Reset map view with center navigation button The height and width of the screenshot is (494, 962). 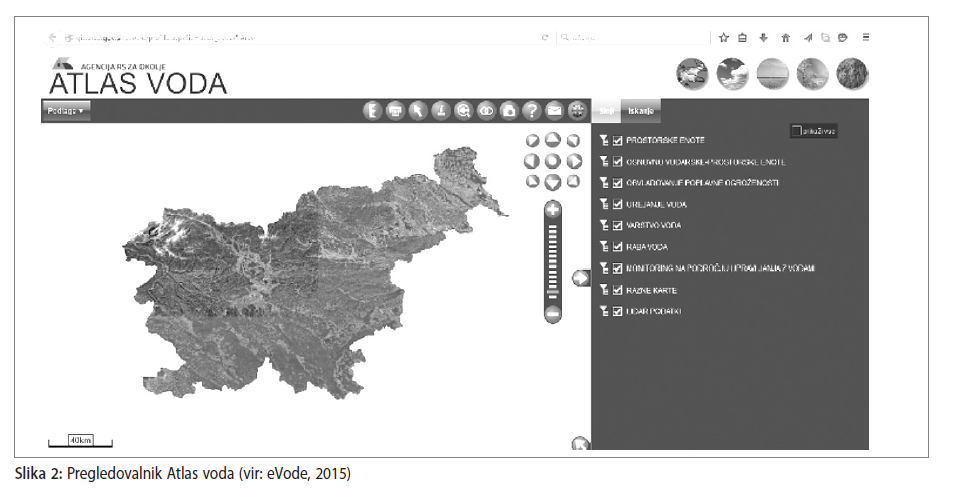(x=553, y=161)
